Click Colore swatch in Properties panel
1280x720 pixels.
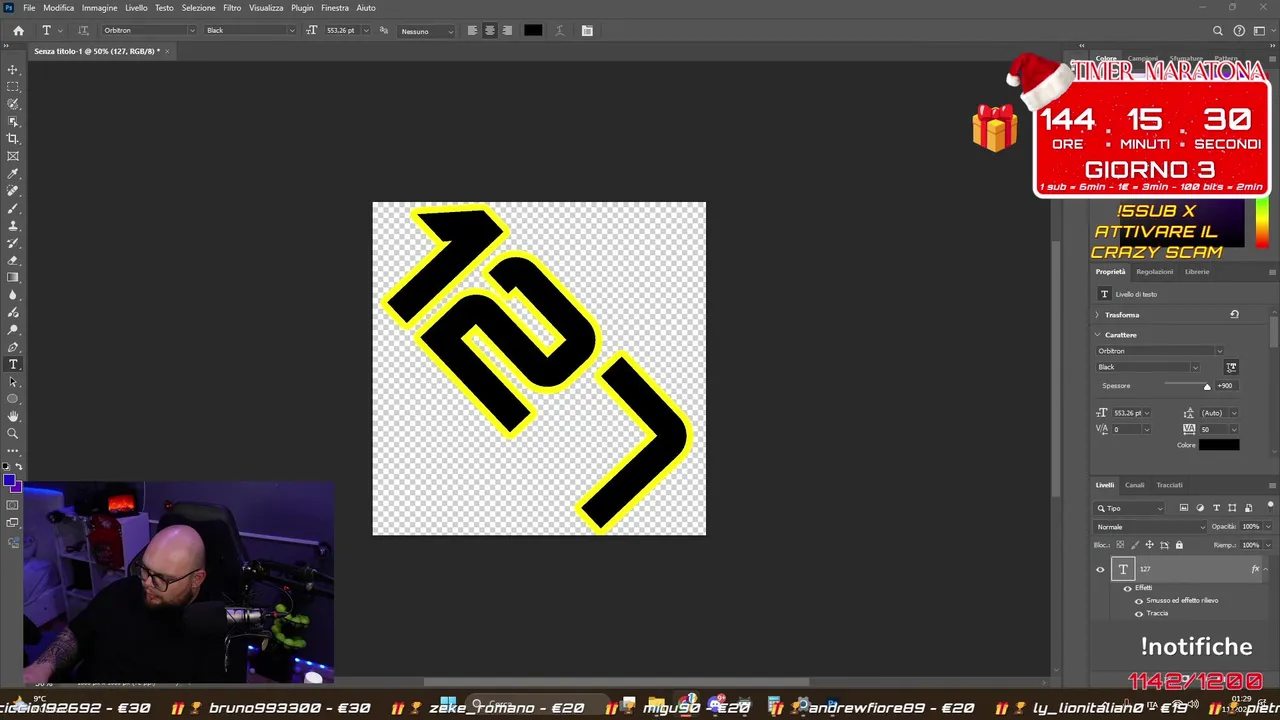tap(1219, 445)
